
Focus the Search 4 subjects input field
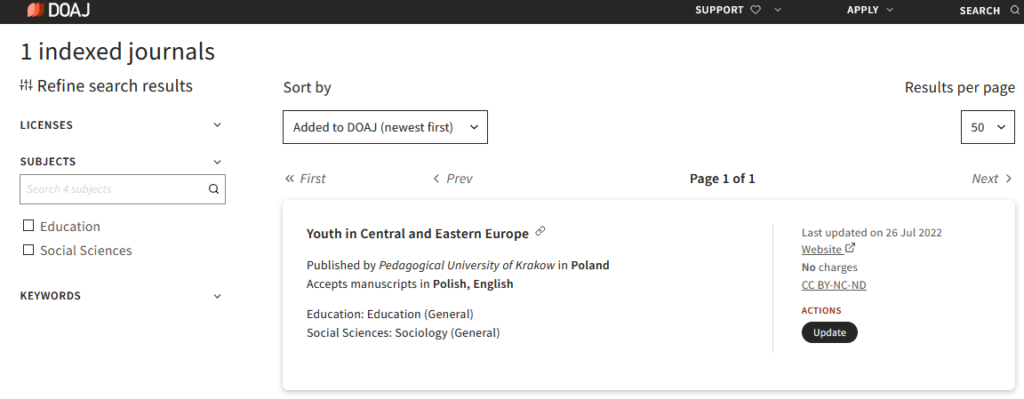[114, 189]
